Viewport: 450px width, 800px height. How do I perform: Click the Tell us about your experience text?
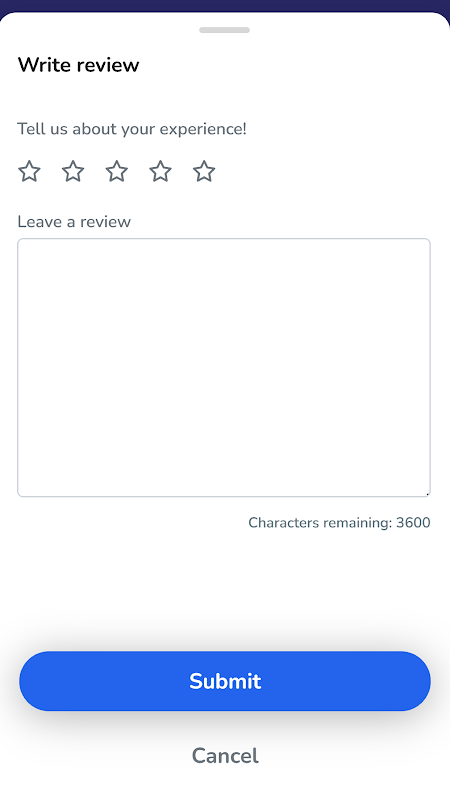point(132,129)
